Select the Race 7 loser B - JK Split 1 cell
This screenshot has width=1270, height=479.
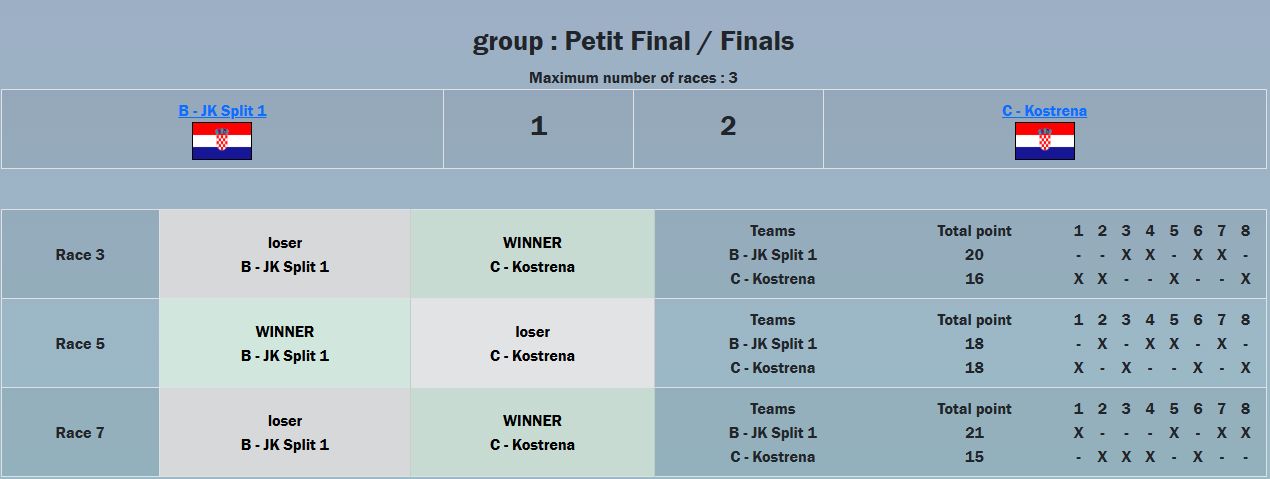pyautogui.click(x=285, y=432)
